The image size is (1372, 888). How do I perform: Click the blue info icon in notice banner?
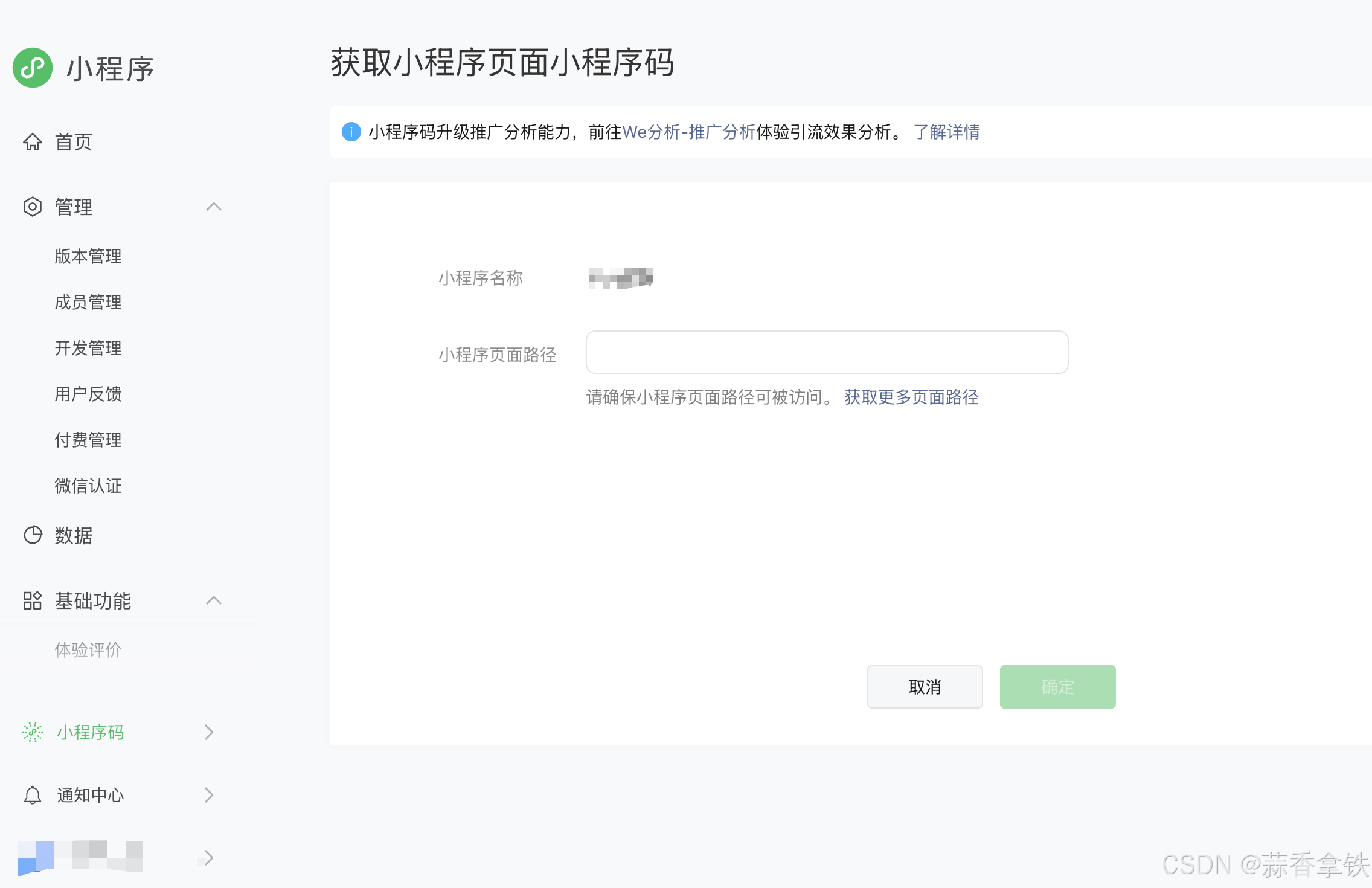(351, 132)
